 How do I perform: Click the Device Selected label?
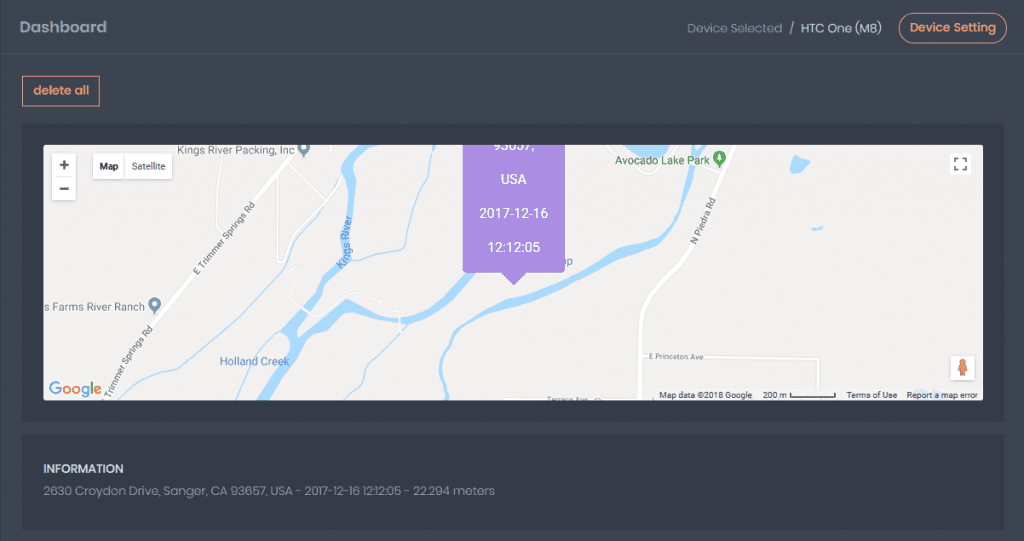[735, 28]
